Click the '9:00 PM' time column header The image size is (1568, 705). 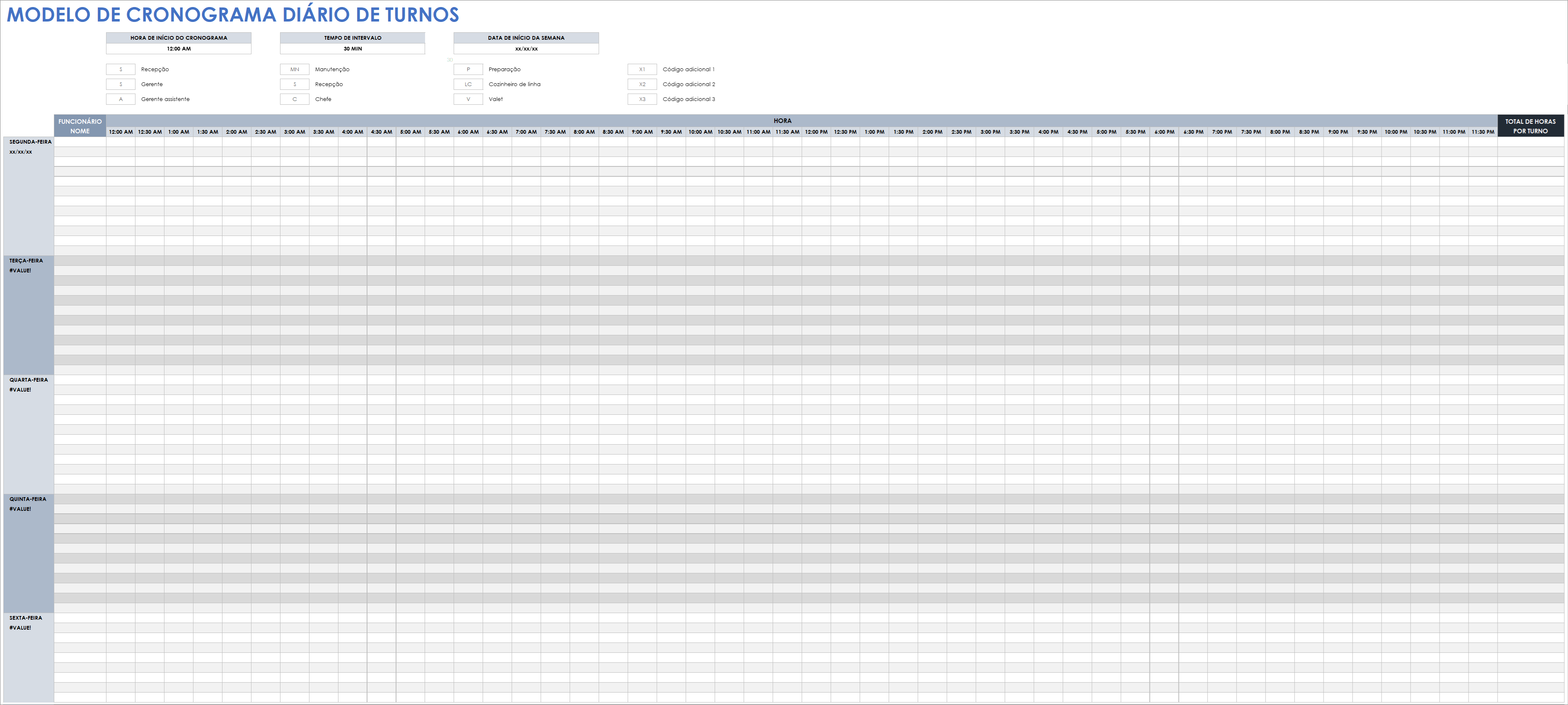1338,132
